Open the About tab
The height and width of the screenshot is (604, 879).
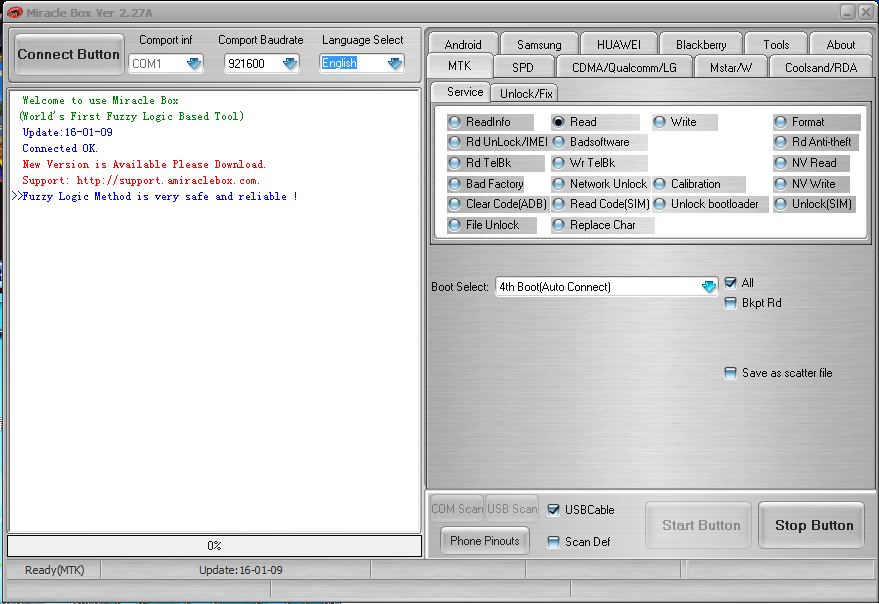tap(840, 44)
